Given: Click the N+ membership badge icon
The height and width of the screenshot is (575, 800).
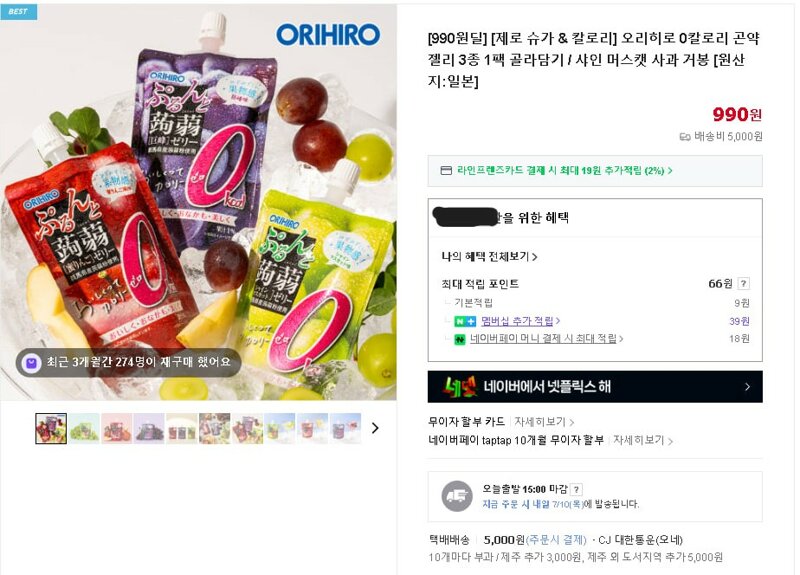Looking at the screenshot, I should point(465,321).
